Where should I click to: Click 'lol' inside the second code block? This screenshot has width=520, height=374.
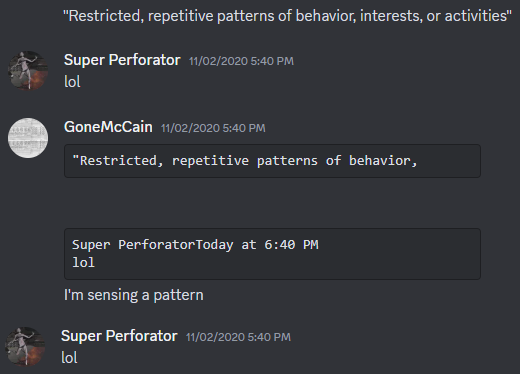coord(84,263)
